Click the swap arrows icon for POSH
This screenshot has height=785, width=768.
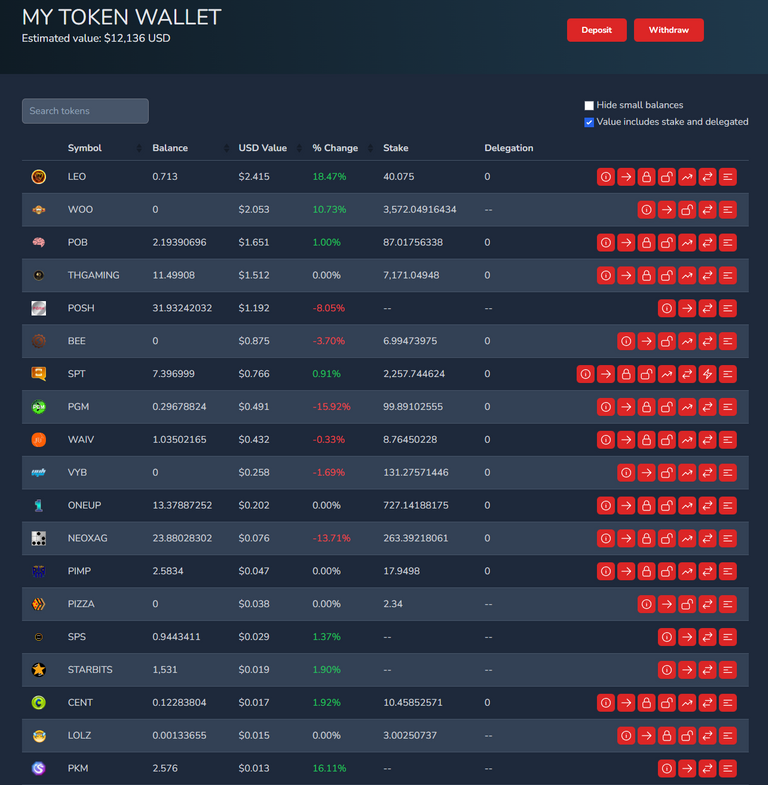pyautogui.click(x=707, y=308)
